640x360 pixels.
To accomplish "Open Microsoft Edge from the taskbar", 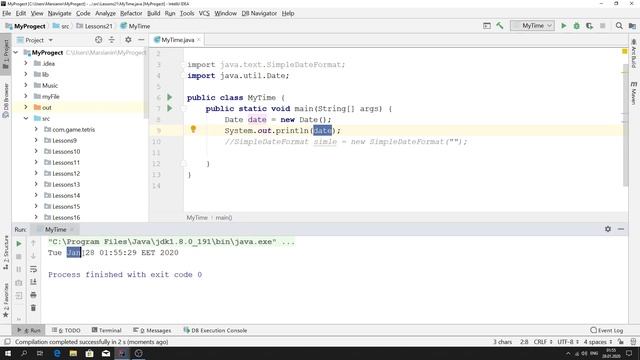I will pos(57,353).
